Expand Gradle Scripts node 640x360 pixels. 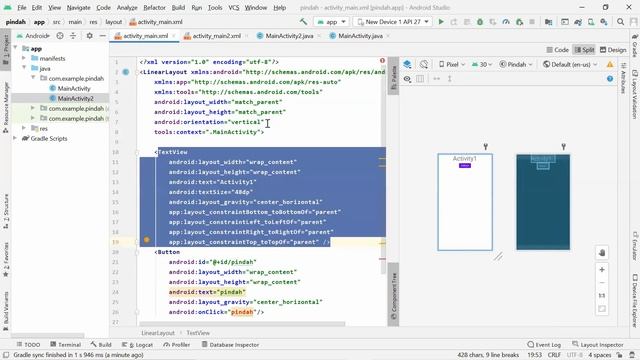point(15,138)
